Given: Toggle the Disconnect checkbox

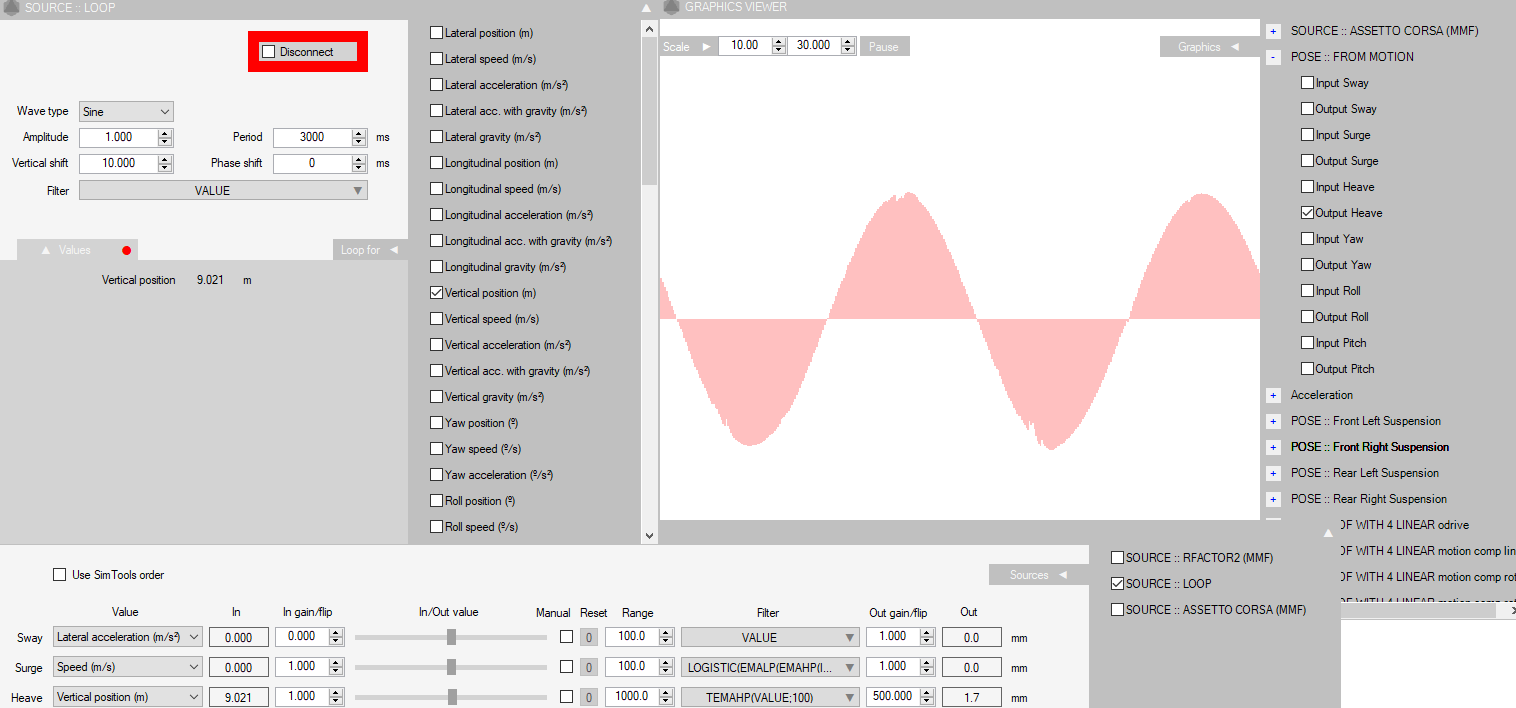Looking at the screenshot, I should [268, 52].
